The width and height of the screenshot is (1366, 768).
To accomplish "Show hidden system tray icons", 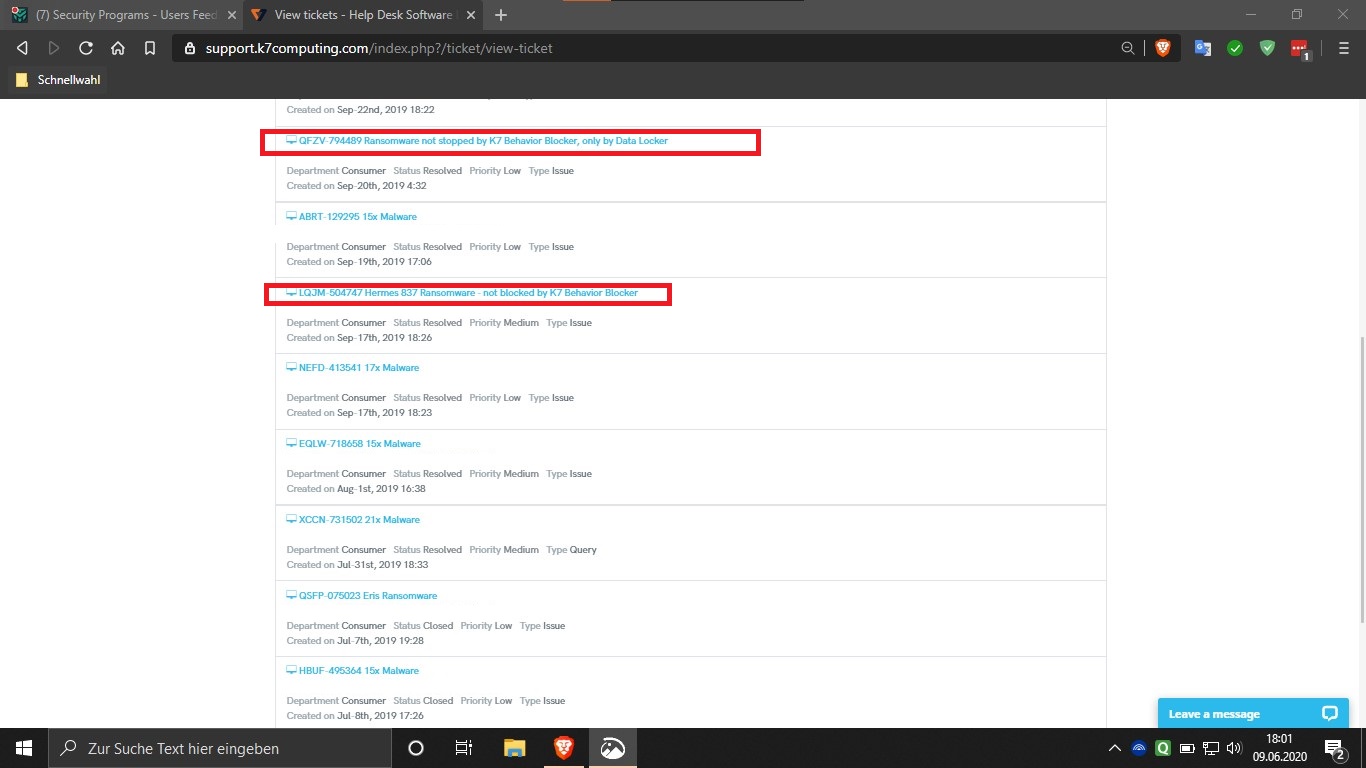I will [1115, 748].
